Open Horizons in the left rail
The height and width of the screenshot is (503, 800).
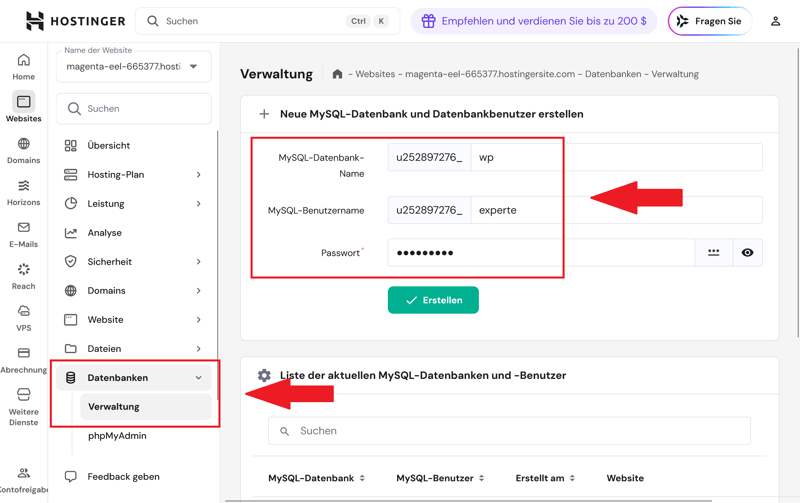point(23,192)
